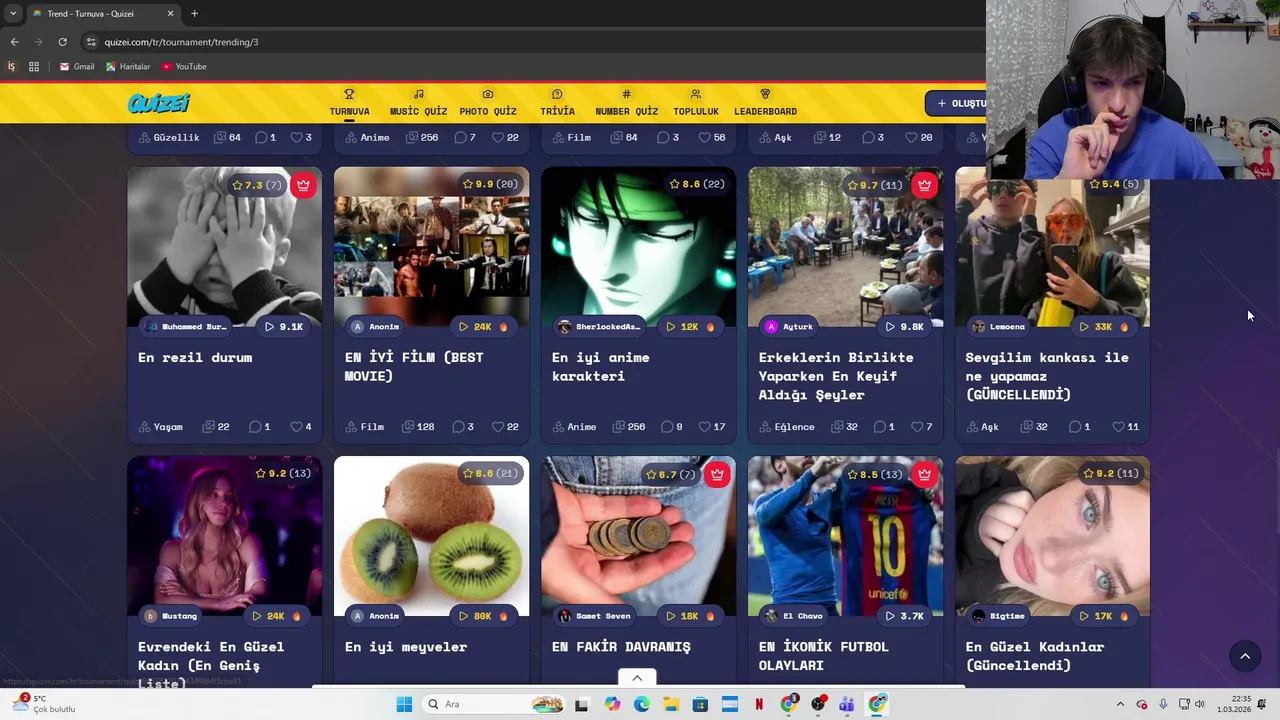Open author Lemoena profile

coord(1000,327)
